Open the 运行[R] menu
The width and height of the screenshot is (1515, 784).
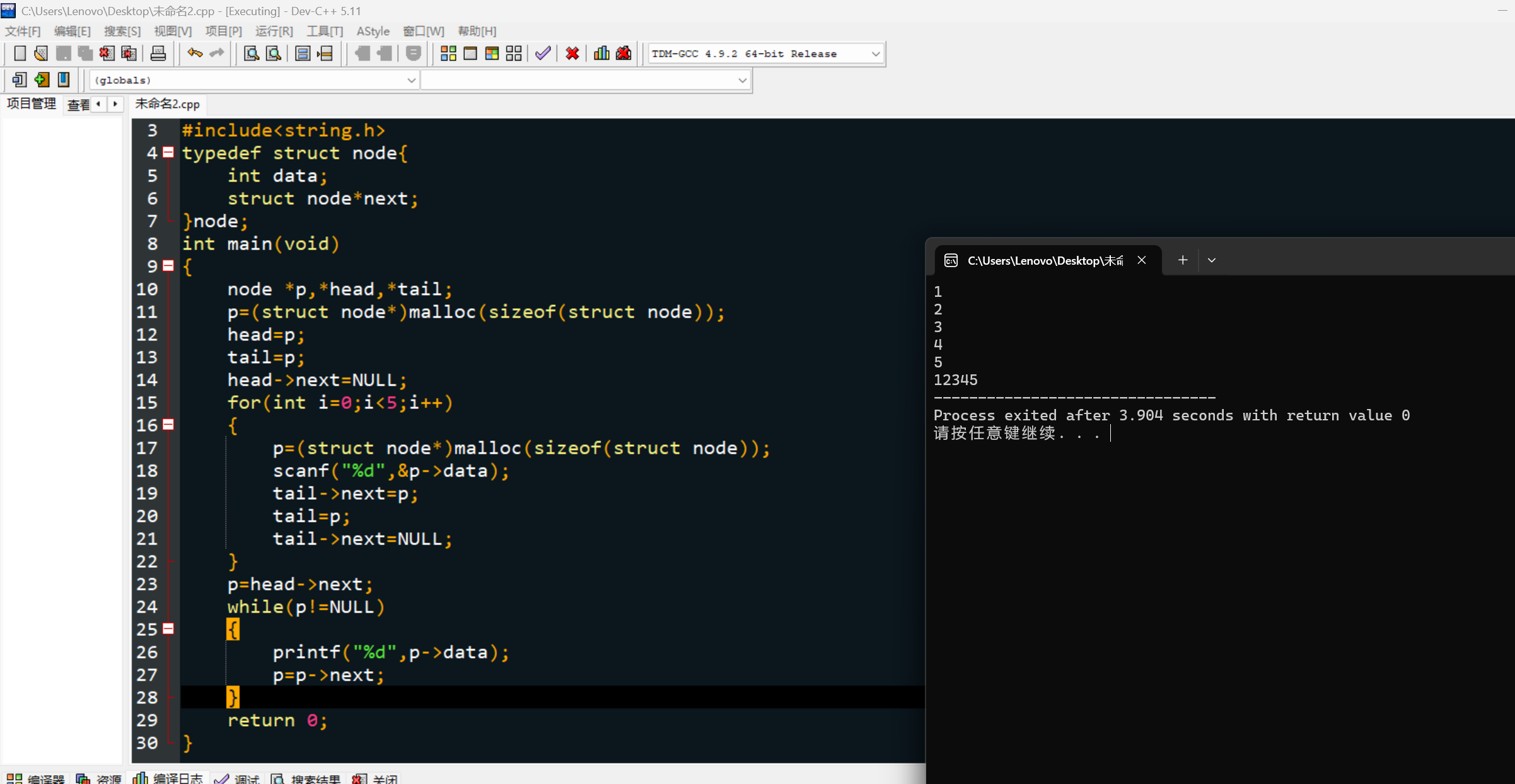pyautogui.click(x=274, y=31)
